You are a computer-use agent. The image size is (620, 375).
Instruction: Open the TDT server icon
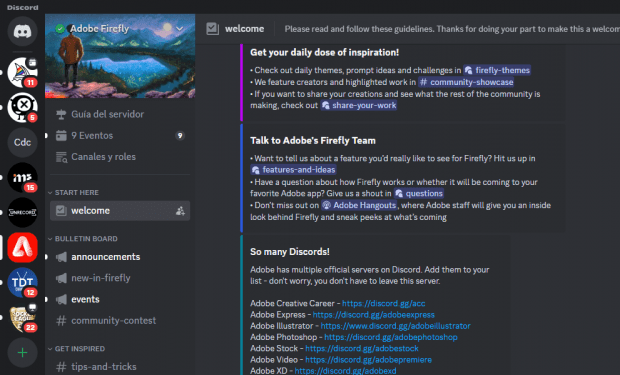coord(23,282)
